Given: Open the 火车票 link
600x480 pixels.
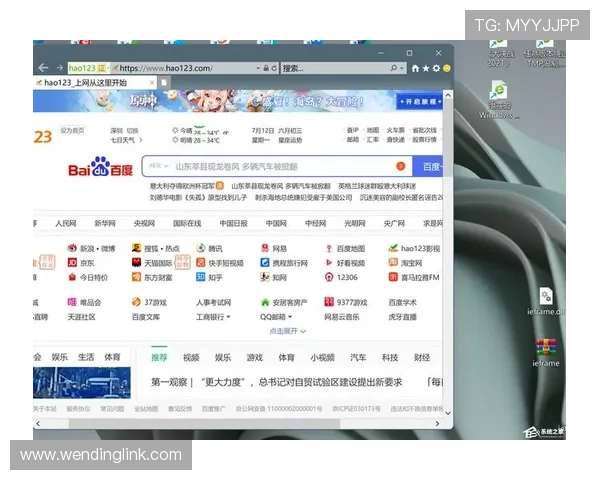Looking at the screenshot, I should tap(395, 130).
